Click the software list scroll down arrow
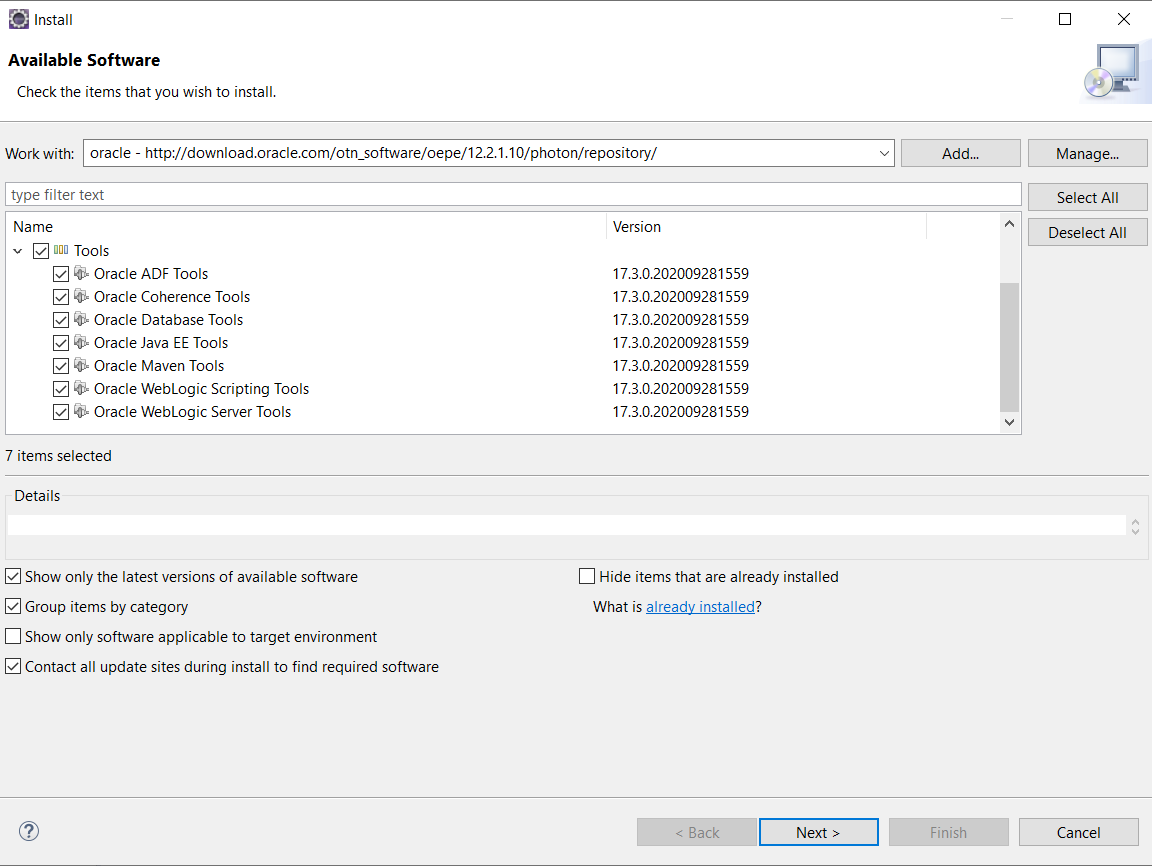This screenshot has width=1152, height=866. pyautogui.click(x=1009, y=422)
